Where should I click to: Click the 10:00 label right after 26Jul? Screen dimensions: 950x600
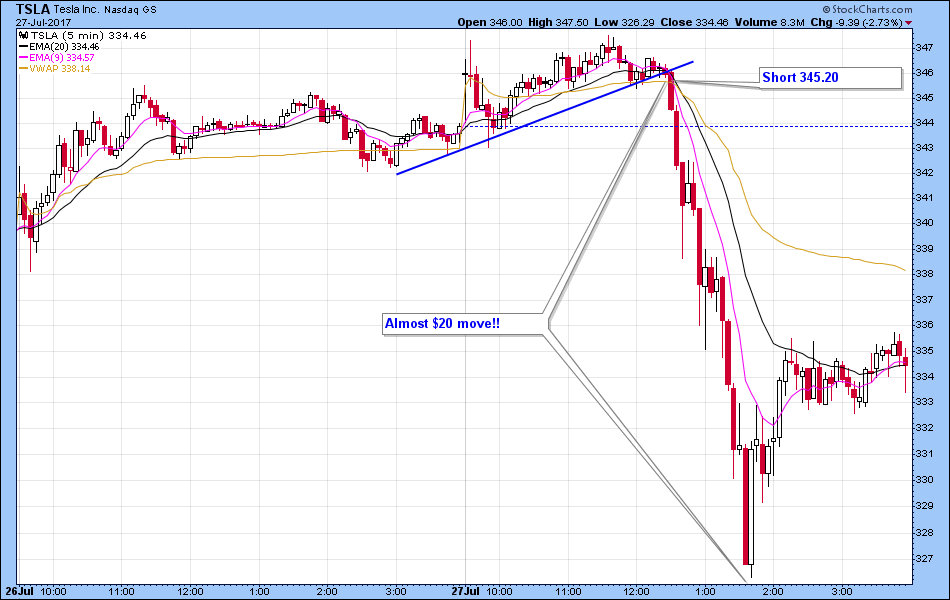[x=53, y=591]
